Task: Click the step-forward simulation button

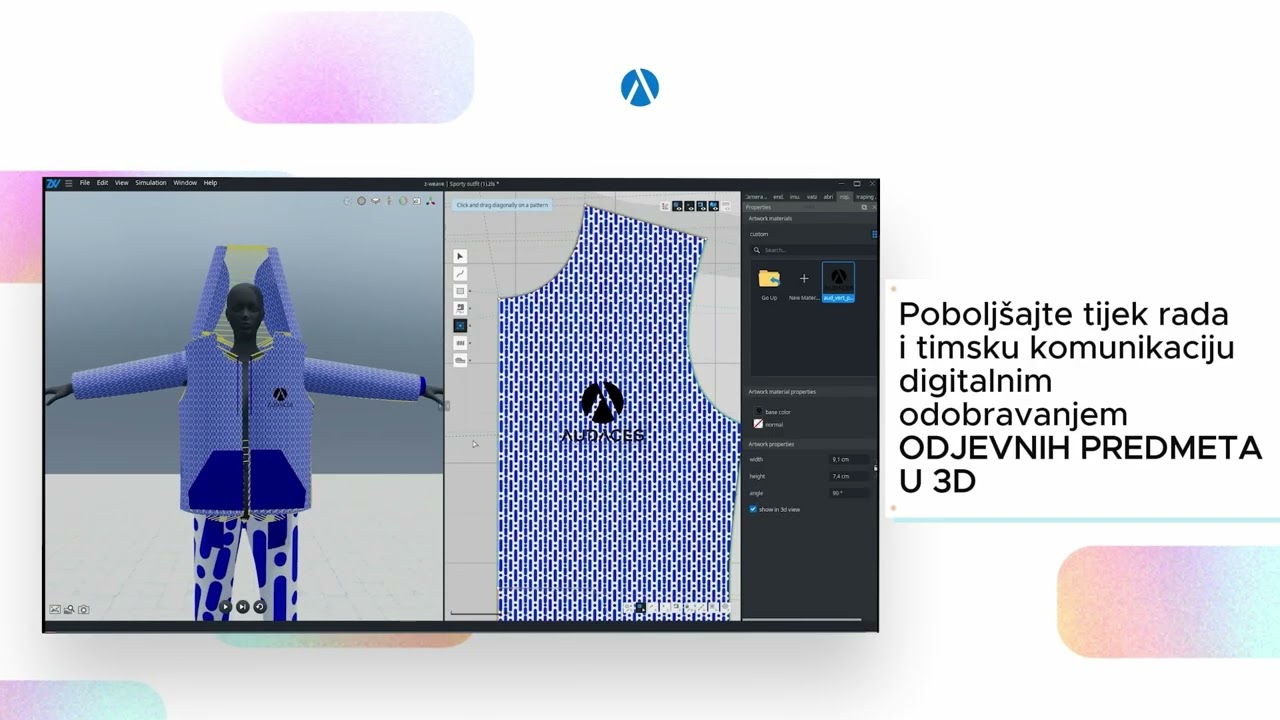Action: tap(242, 607)
